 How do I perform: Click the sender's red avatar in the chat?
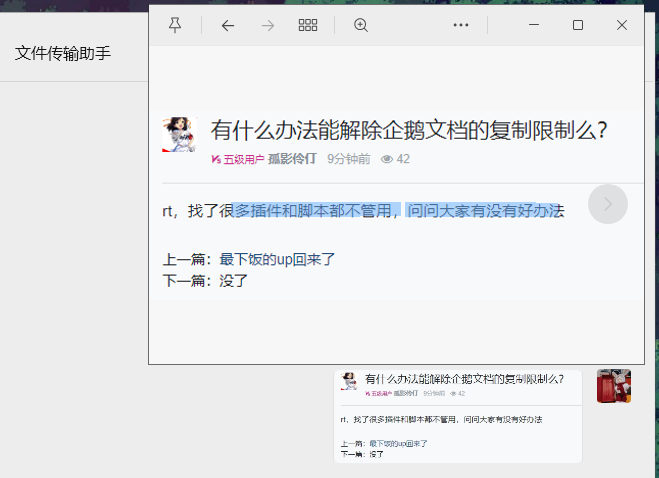[x=614, y=386]
